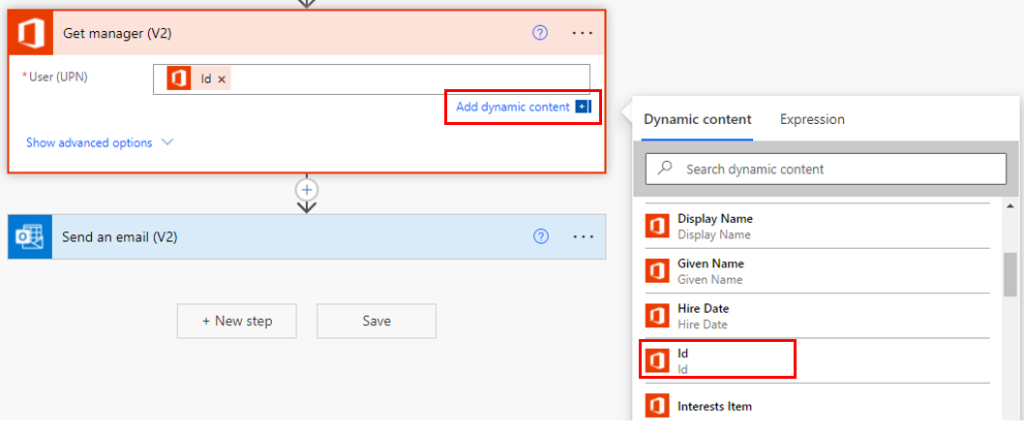
Task: Open the Get manager (V2) ellipsis menu
Action: coord(583,33)
